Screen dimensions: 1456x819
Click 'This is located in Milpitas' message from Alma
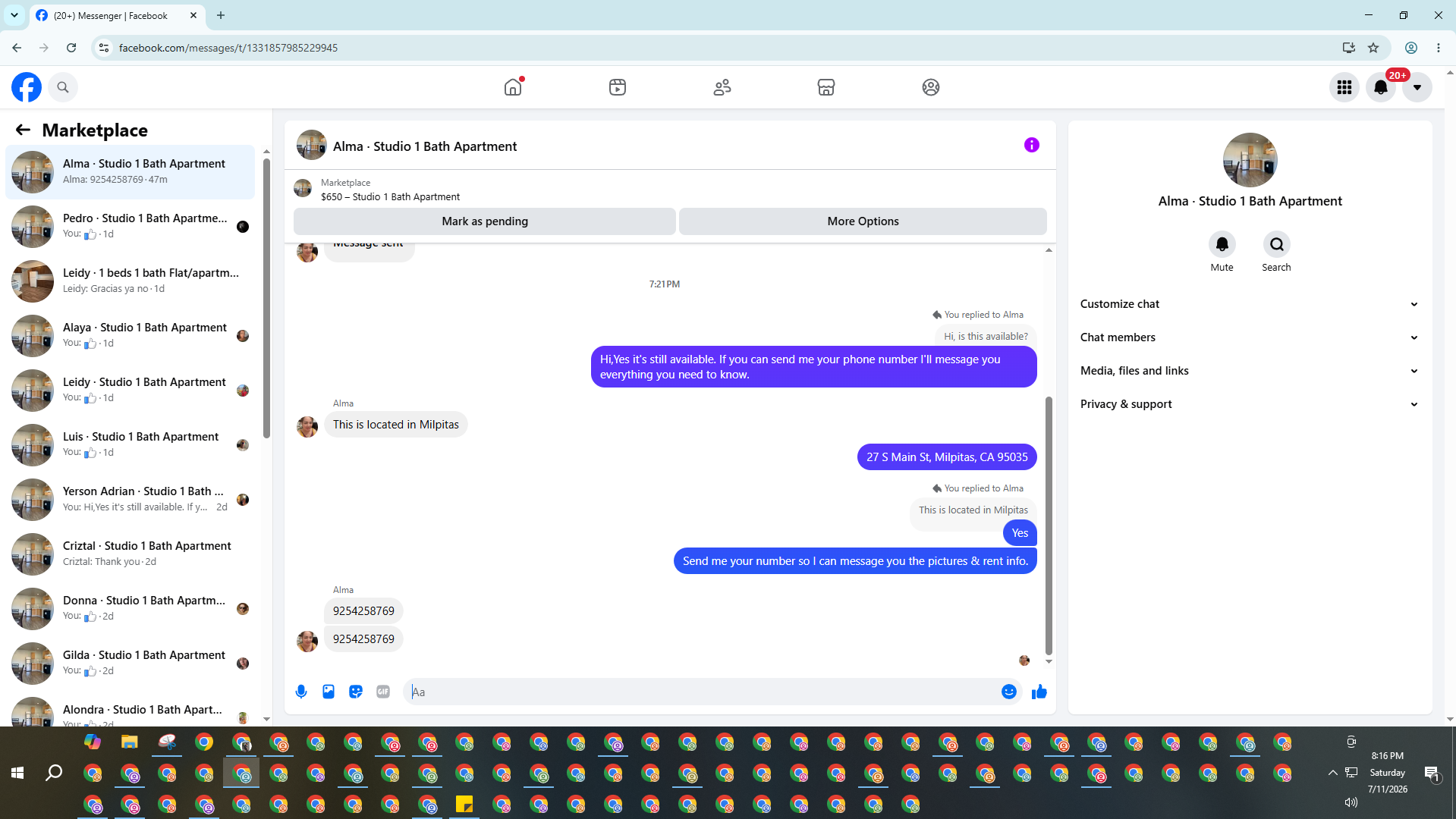click(x=396, y=425)
